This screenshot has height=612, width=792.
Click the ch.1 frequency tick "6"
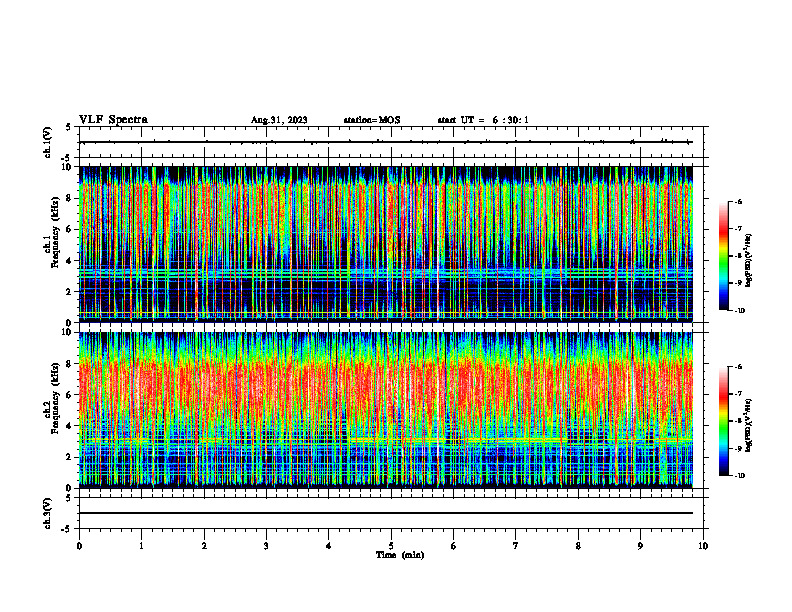point(70,229)
